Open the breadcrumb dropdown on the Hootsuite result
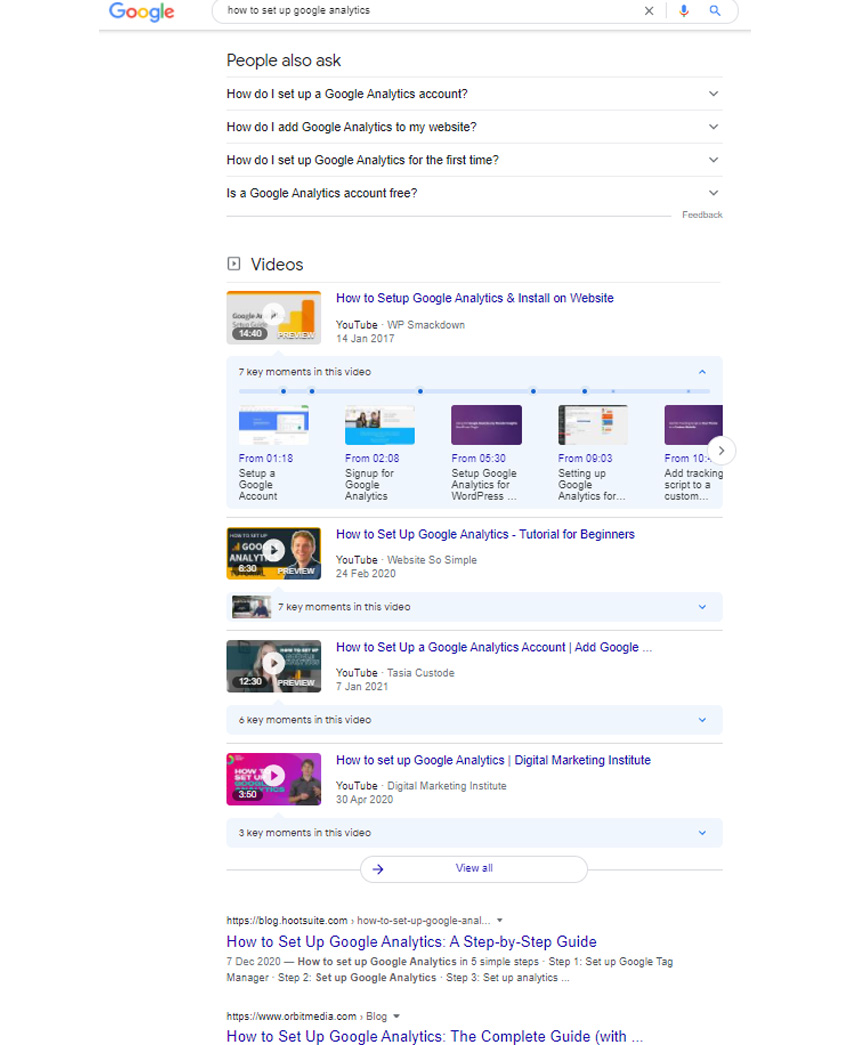850x1045 pixels. click(x=499, y=920)
